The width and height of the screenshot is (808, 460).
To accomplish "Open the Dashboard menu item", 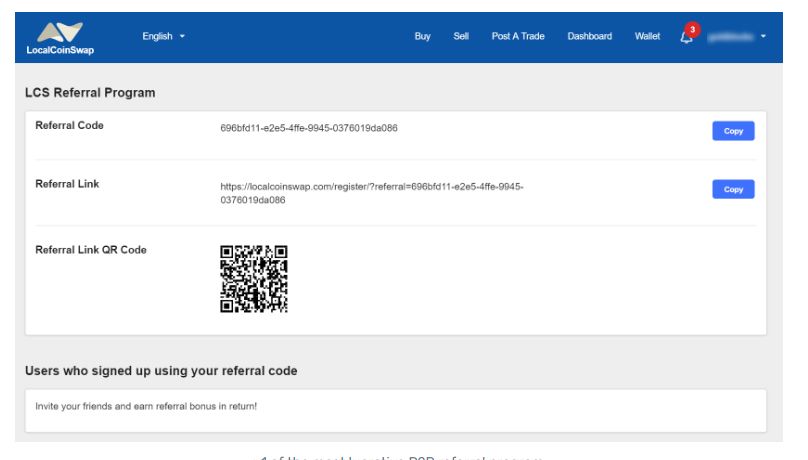I will coord(590,36).
